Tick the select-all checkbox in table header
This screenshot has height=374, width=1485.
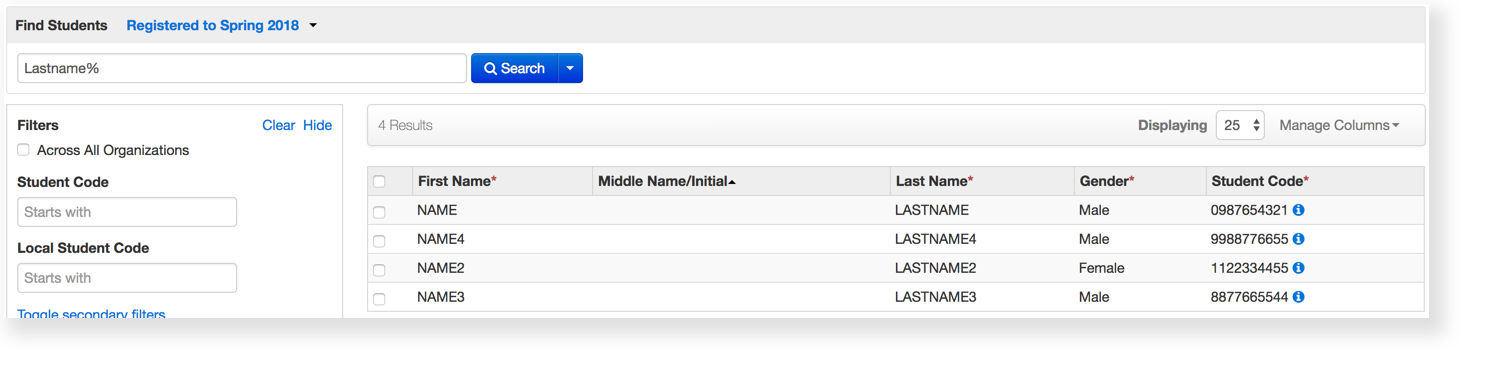[379, 181]
